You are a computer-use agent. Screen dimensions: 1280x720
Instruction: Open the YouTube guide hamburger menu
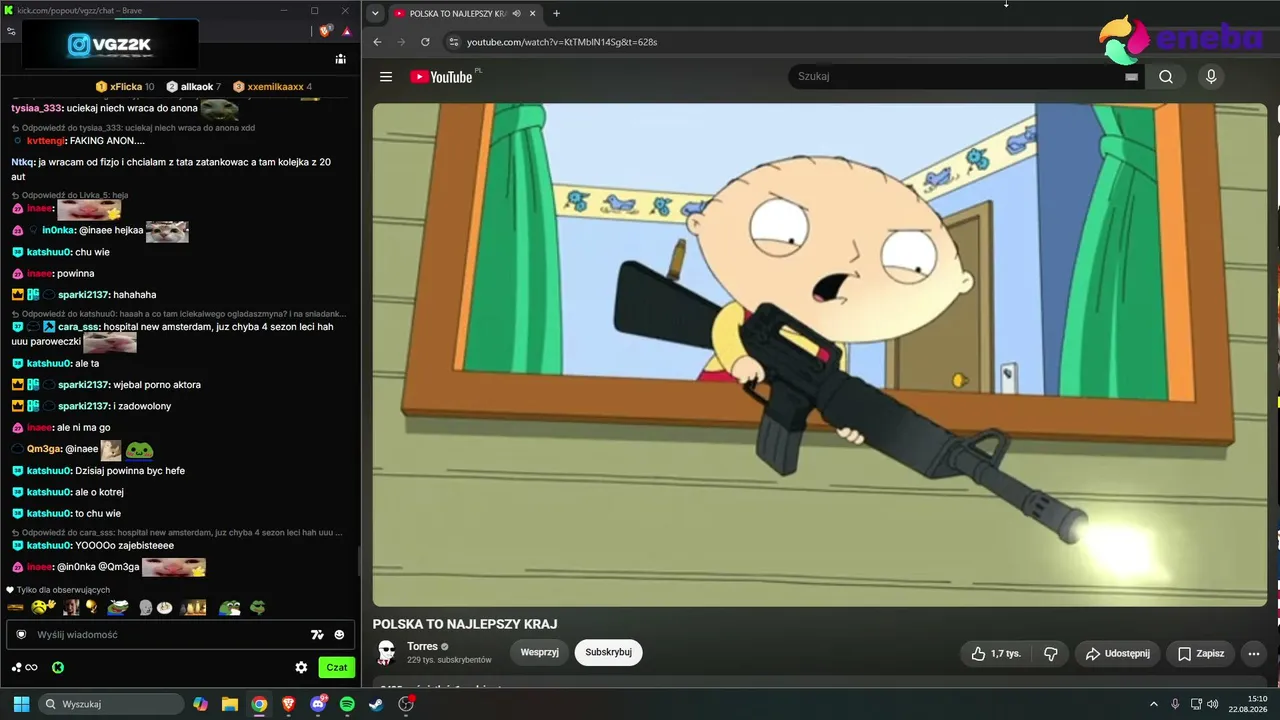[x=386, y=77]
